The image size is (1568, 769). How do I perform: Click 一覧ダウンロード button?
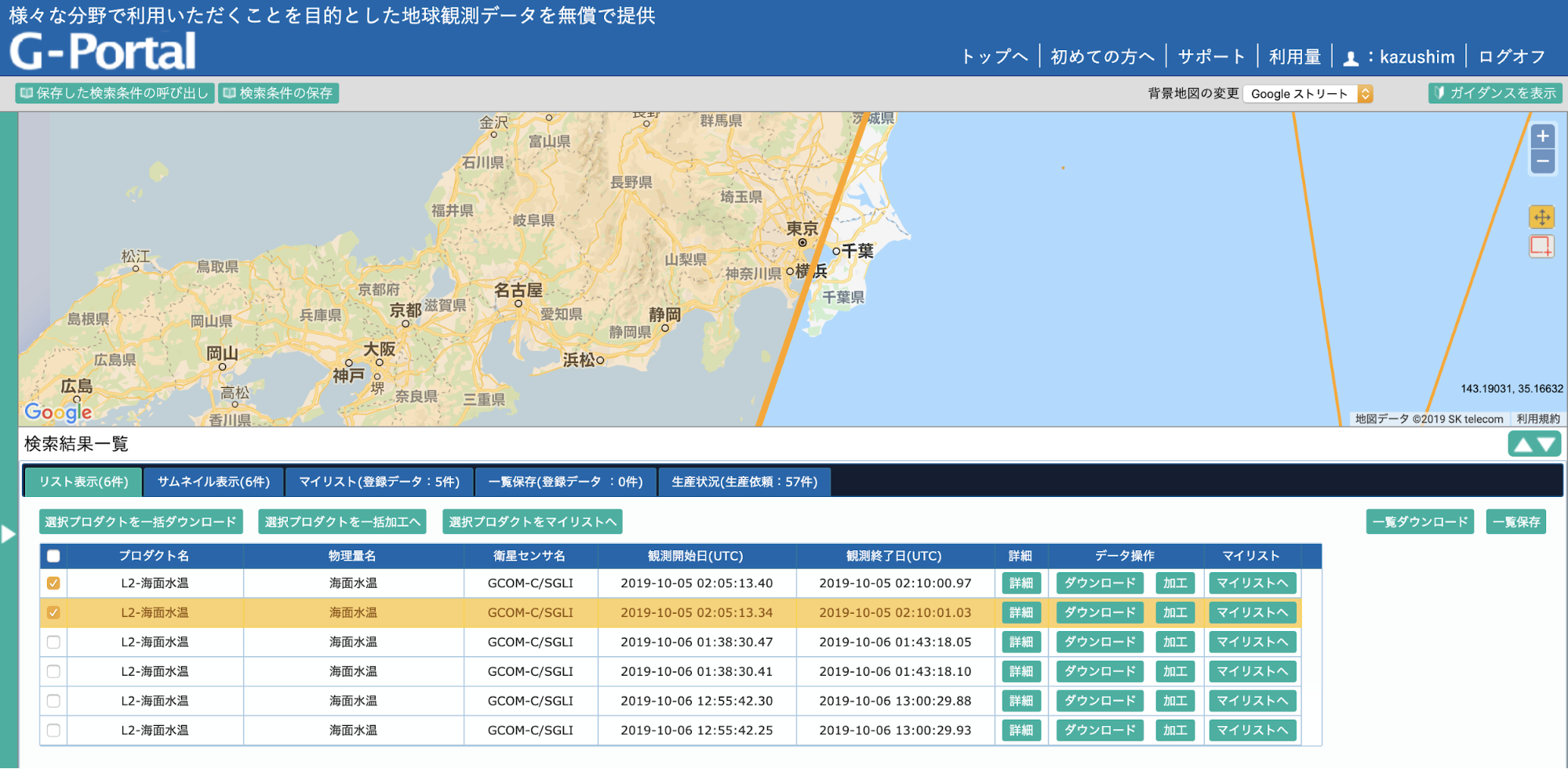point(1420,522)
